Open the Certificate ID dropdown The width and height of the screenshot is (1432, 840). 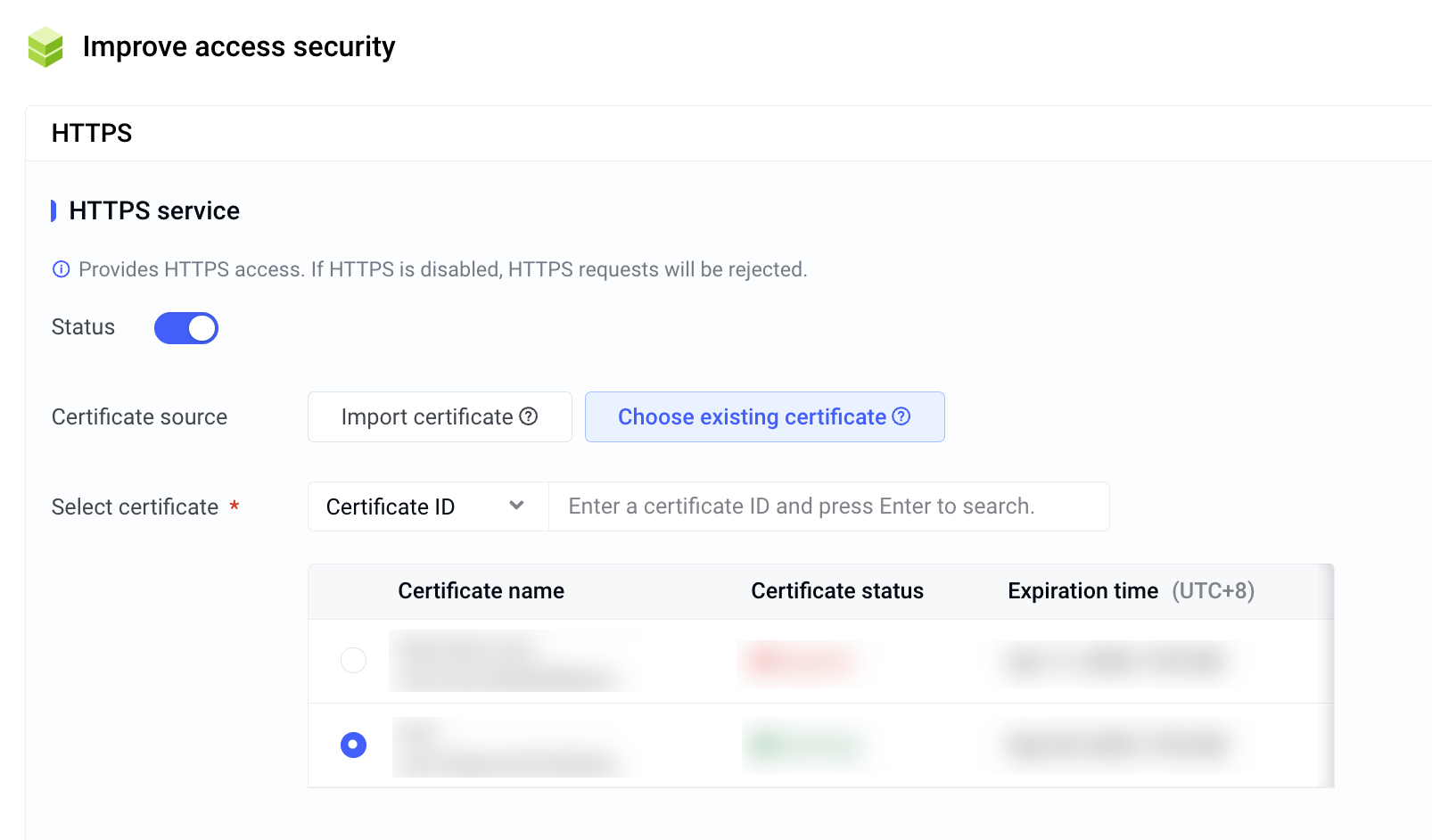point(428,506)
